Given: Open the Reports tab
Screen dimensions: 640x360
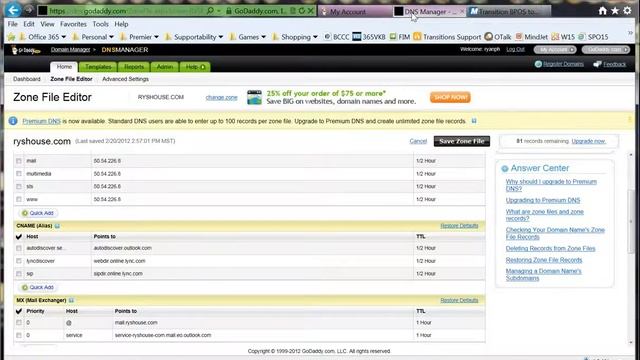Looking at the screenshot, I should pos(134,67).
